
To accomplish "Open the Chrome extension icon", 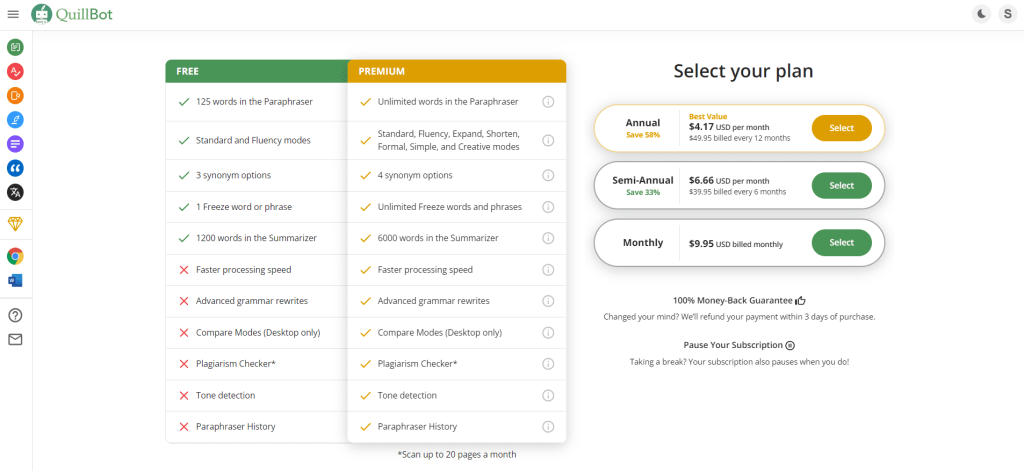I will pos(15,256).
